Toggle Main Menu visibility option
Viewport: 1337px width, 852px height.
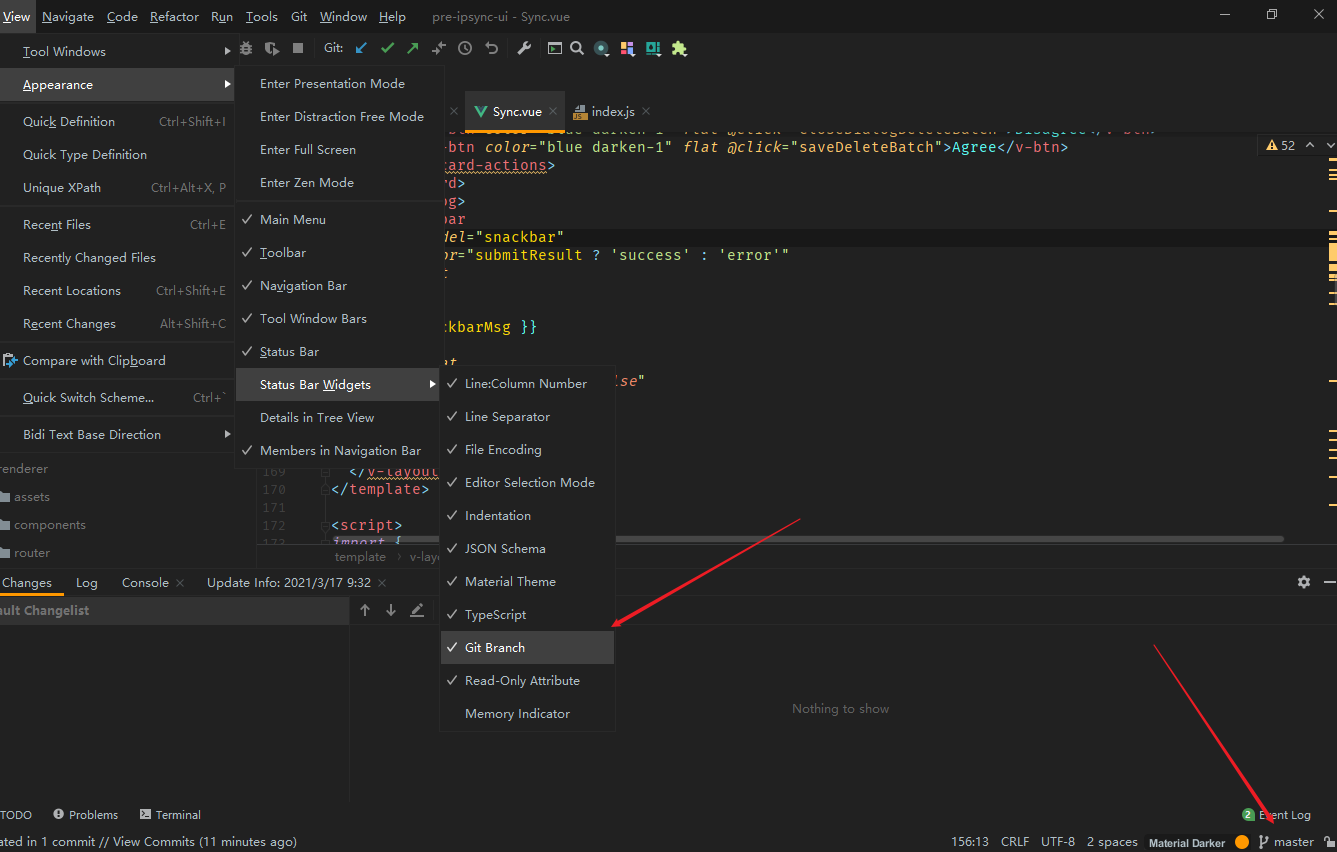point(338,219)
